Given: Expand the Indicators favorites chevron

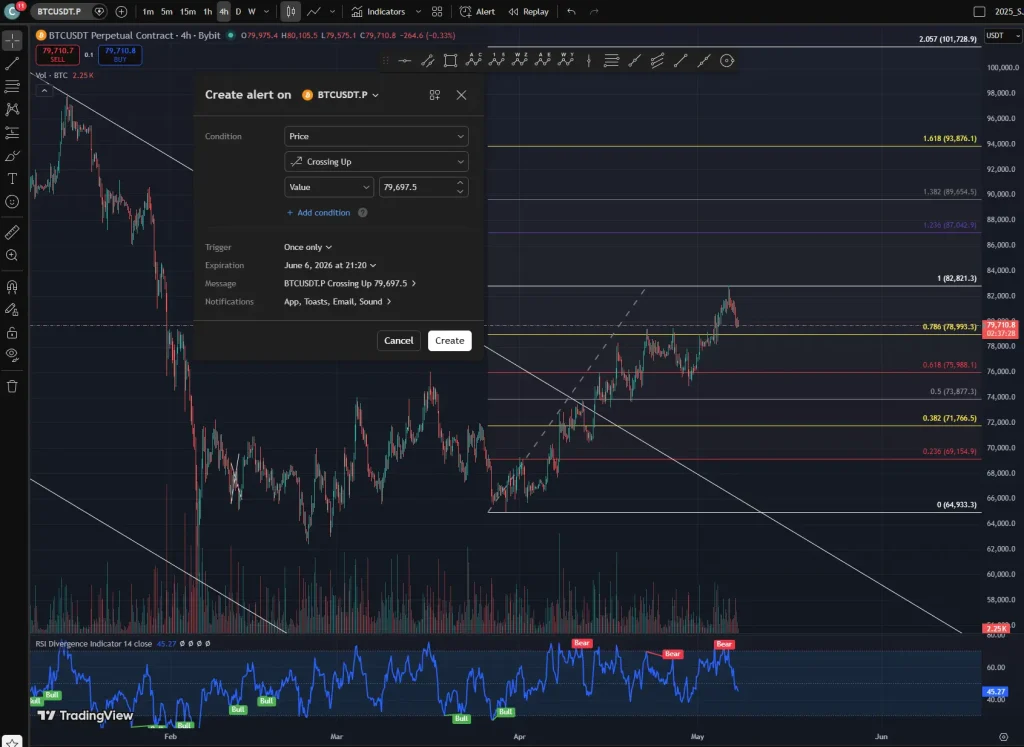Looking at the screenshot, I should 418,12.
